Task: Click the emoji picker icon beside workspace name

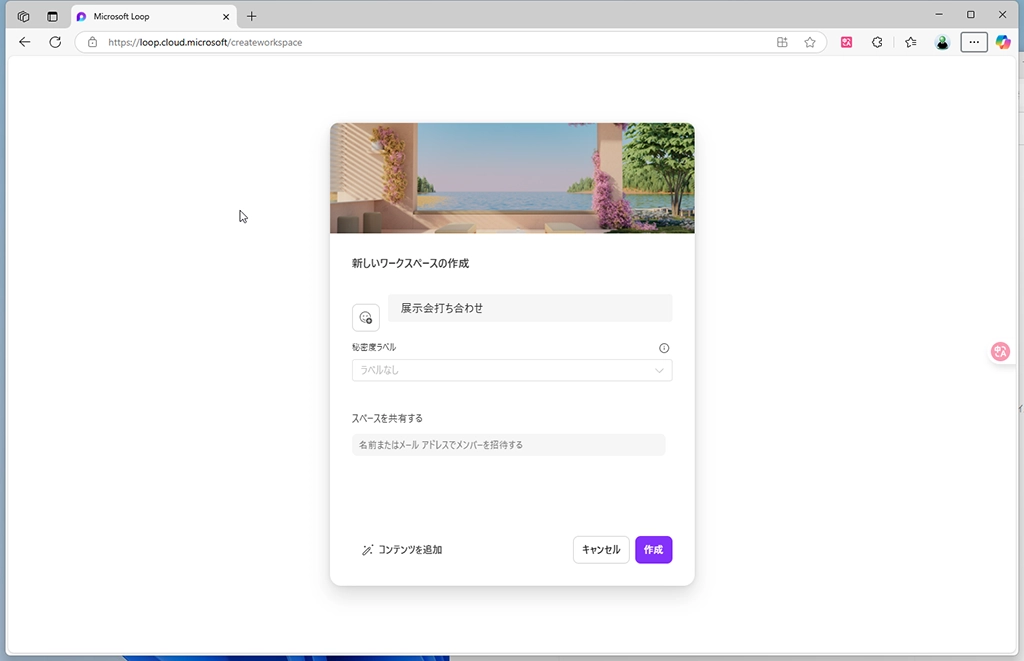Action: (x=366, y=317)
